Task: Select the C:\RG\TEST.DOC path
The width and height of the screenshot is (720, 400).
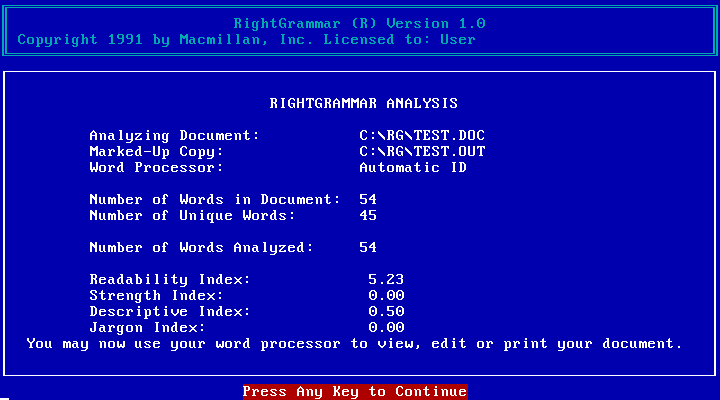Action: click(422, 135)
